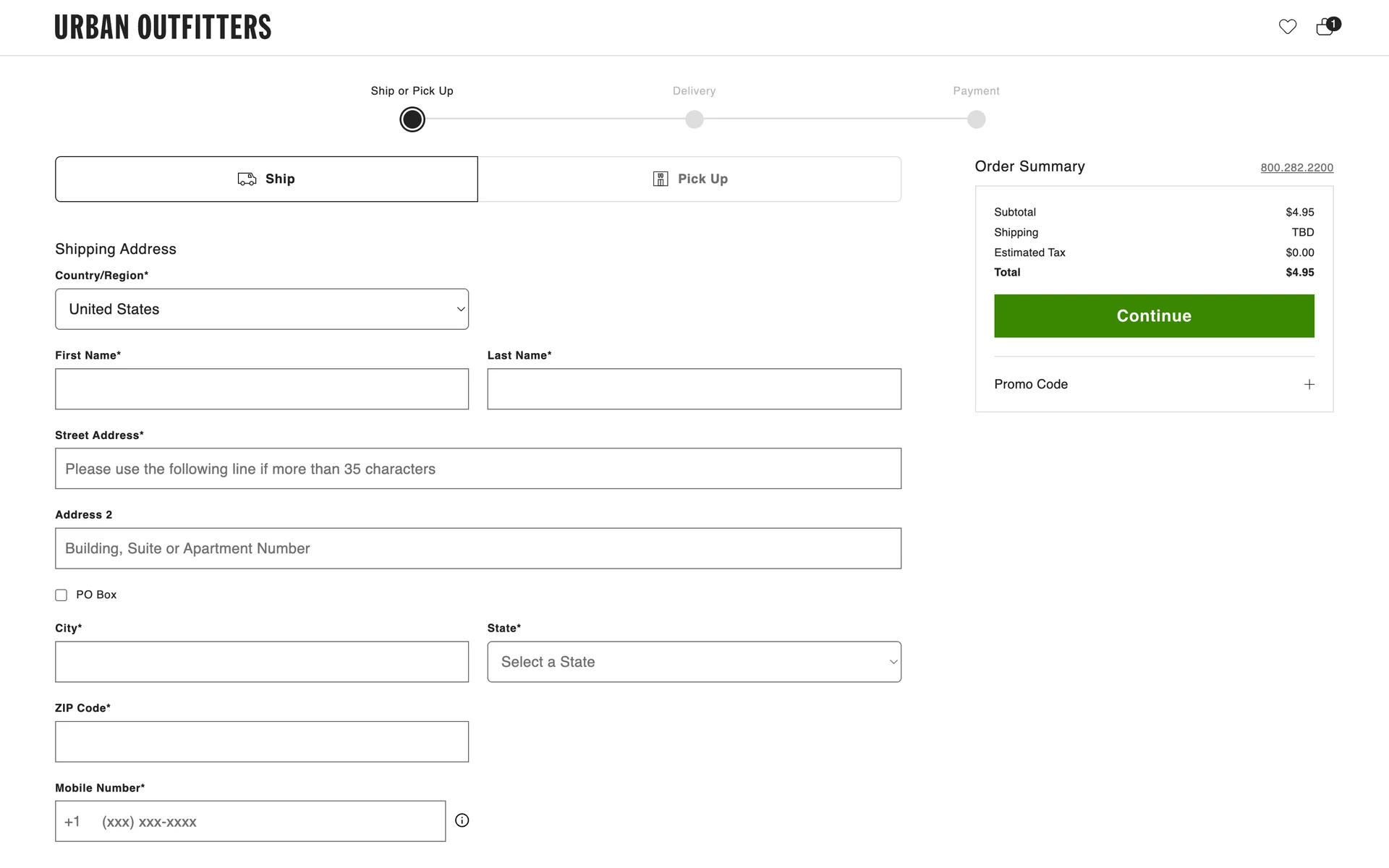Screen dimensions: 1389x868
Task: Open the shopping bag icon
Action: (1325, 27)
